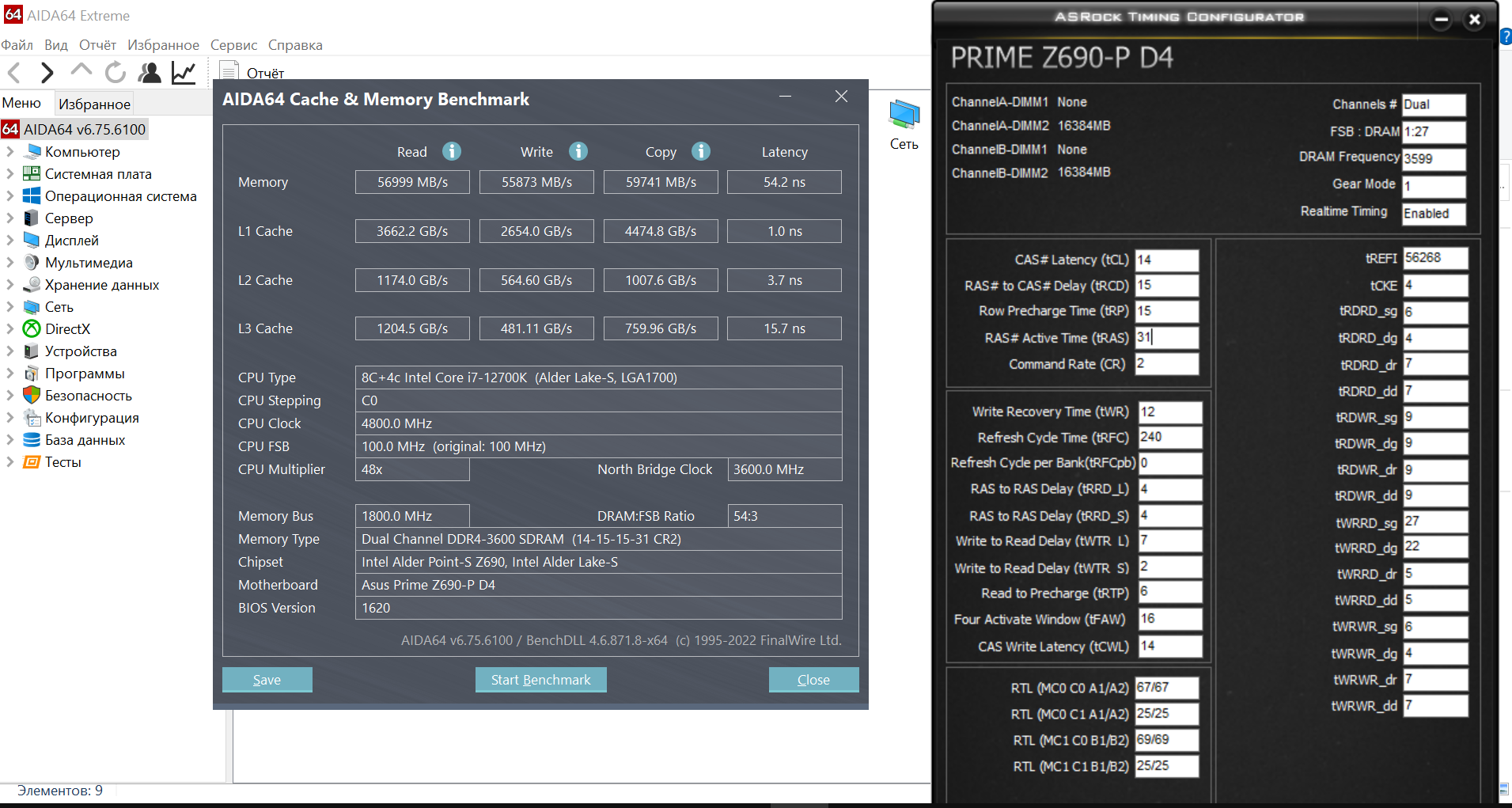Click the База данных icon
This screenshot has width=1512, height=808.
point(32,440)
